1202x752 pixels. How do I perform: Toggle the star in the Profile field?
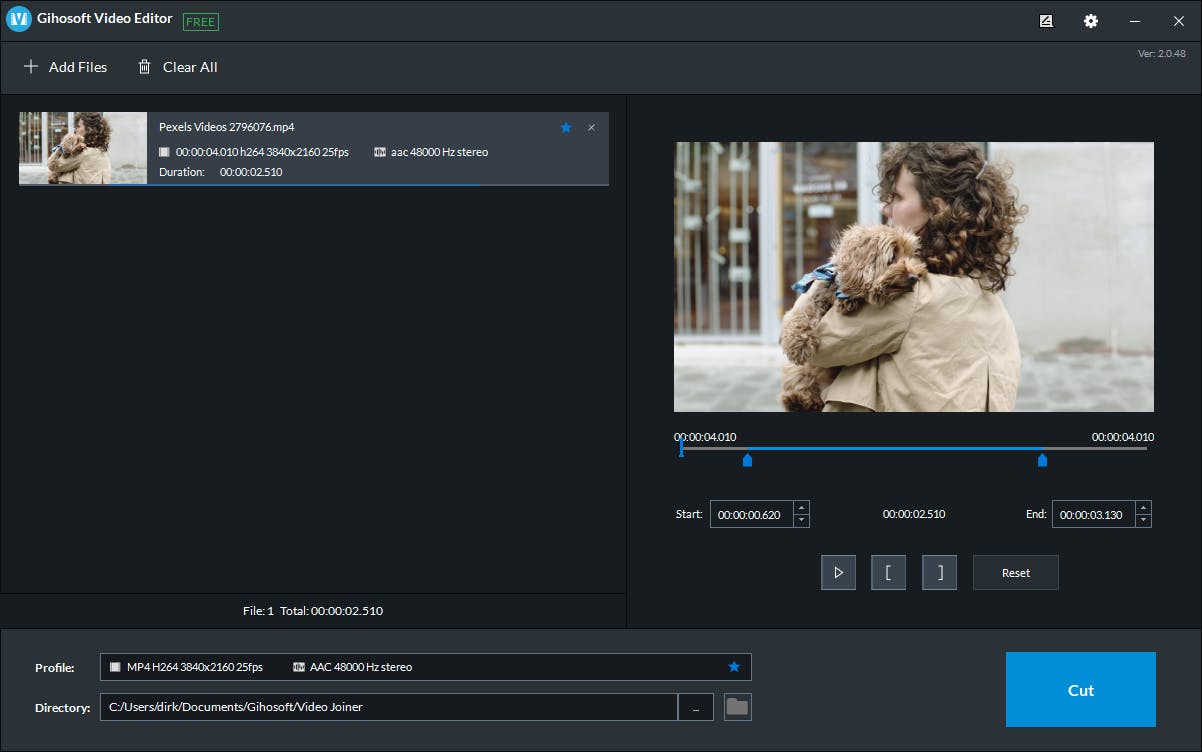(x=734, y=667)
